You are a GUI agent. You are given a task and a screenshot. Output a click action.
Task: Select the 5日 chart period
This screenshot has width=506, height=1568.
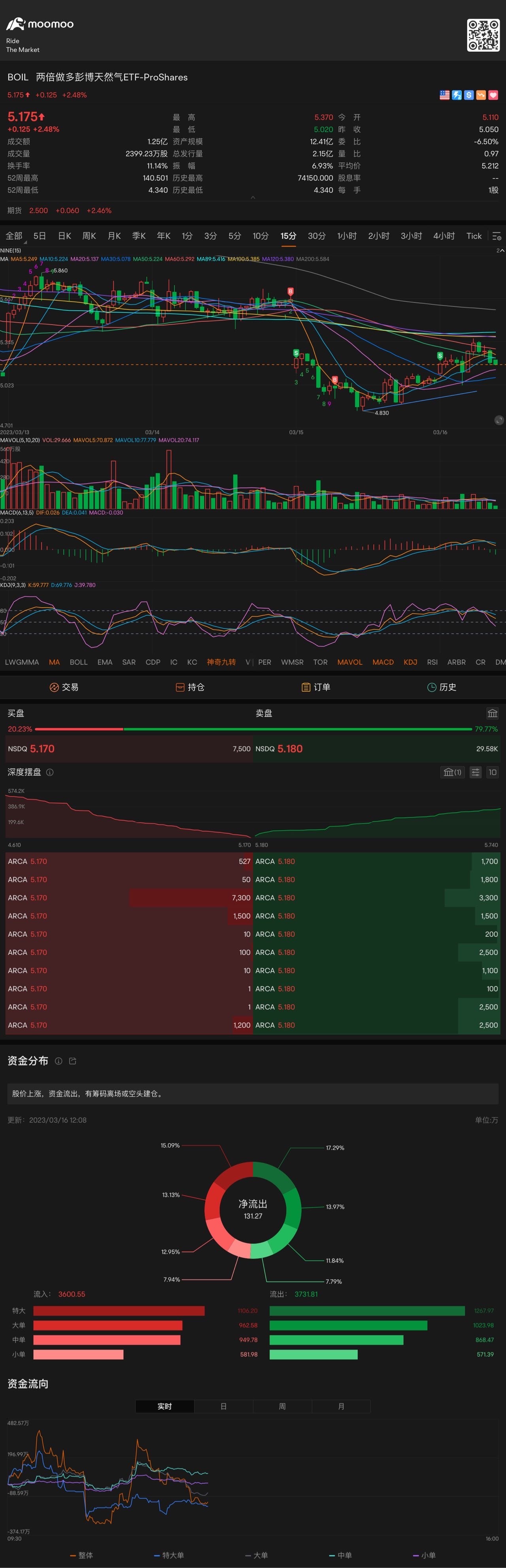tap(40, 236)
